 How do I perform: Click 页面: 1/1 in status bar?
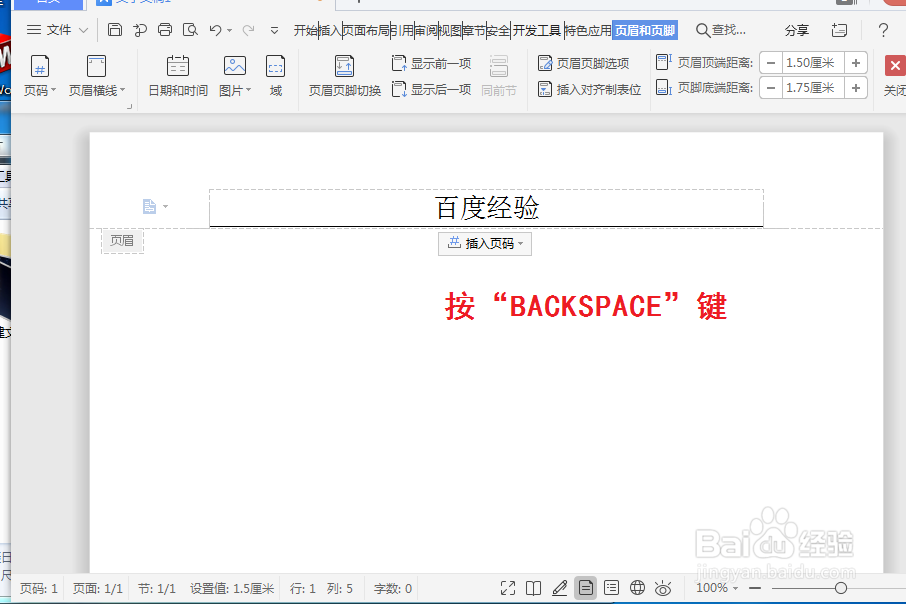pyautogui.click(x=98, y=588)
